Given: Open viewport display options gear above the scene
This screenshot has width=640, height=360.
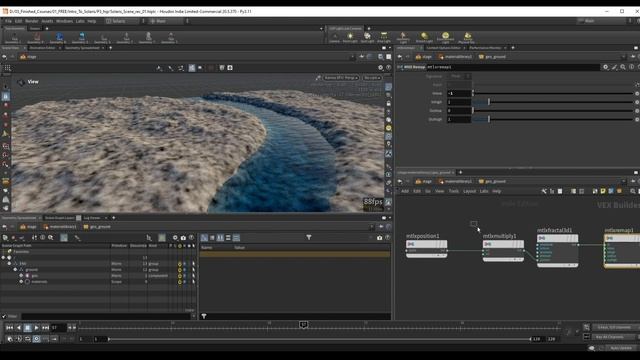Looking at the screenshot, I should click(380, 68).
